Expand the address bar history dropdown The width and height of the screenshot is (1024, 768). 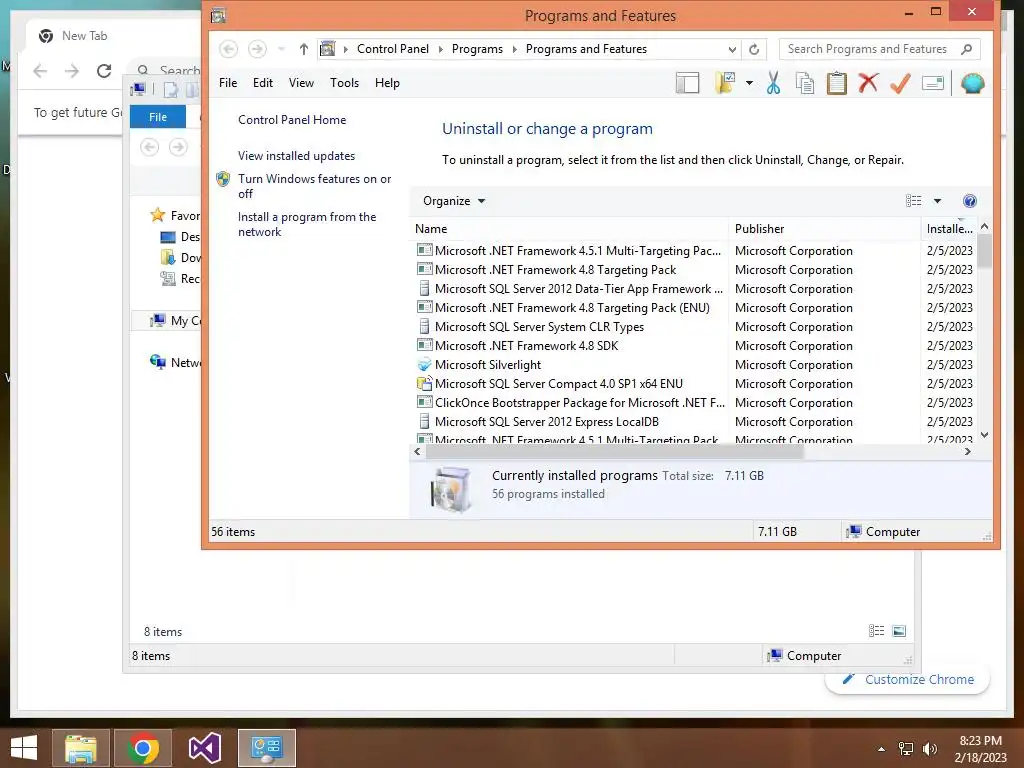[732, 50]
